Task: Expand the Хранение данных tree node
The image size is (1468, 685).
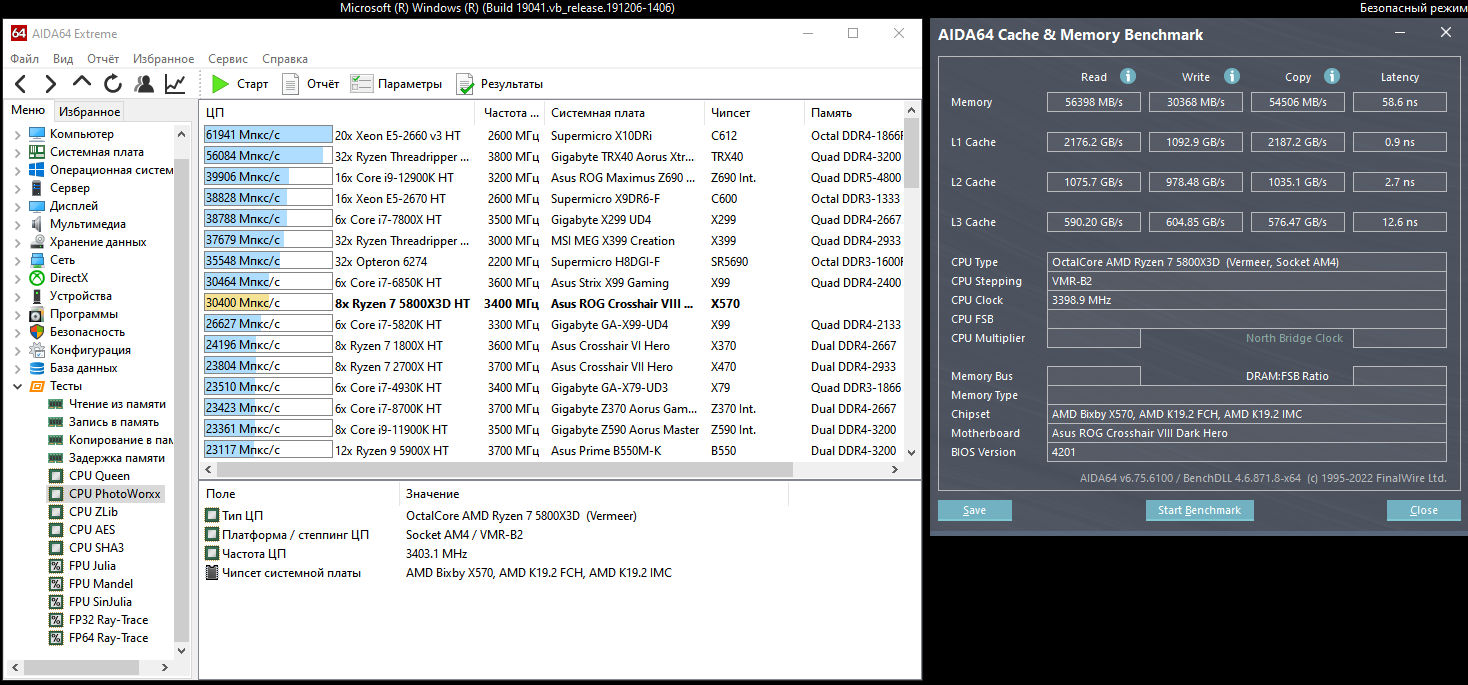Action: coord(17,242)
